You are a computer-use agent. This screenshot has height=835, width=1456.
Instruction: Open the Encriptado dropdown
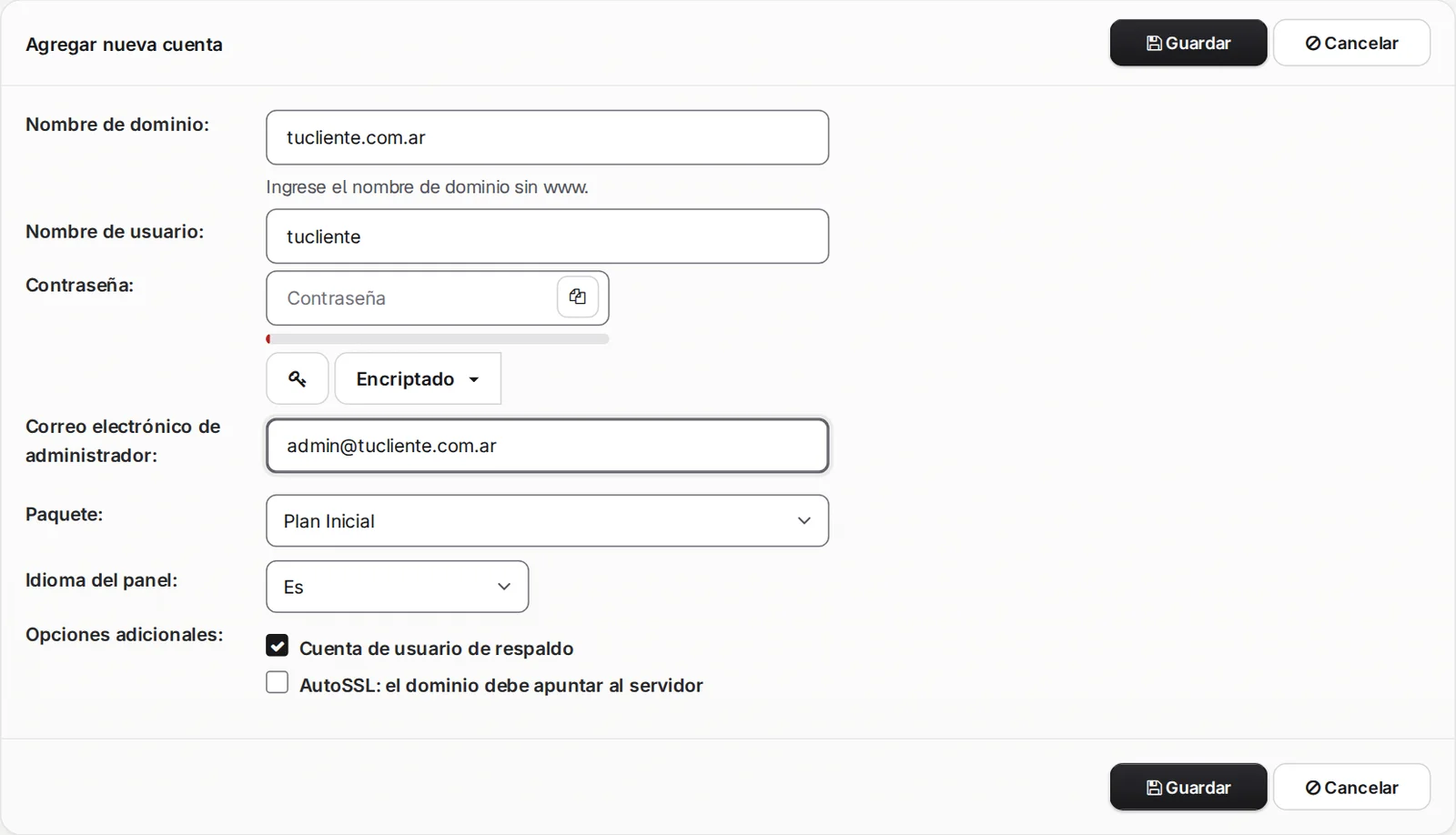pyautogui.click(x=418, y=378)
